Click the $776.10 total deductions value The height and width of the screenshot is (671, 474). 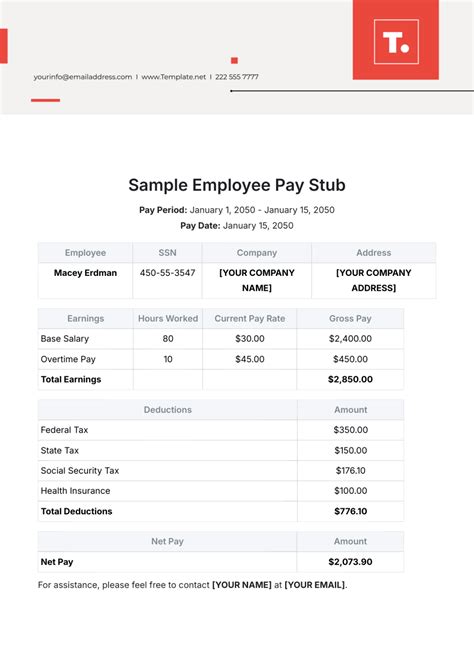[350, 511]
